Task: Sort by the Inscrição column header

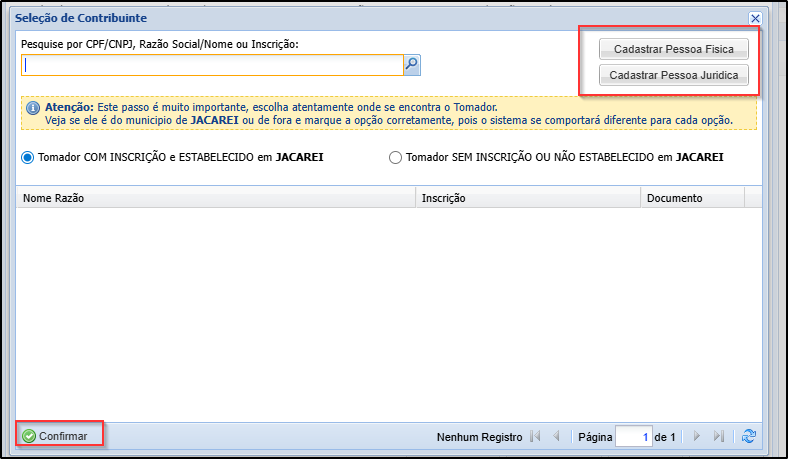Action: 527,198
